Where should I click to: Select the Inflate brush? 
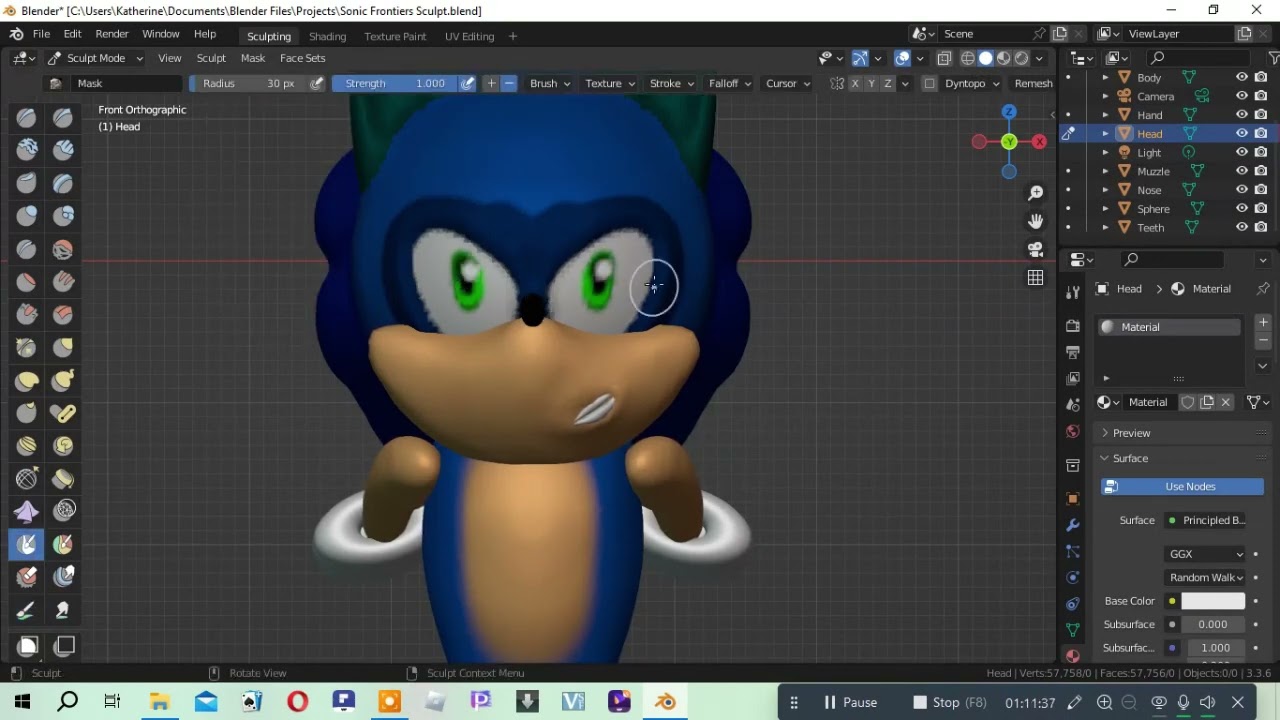[x=27, y=216]
